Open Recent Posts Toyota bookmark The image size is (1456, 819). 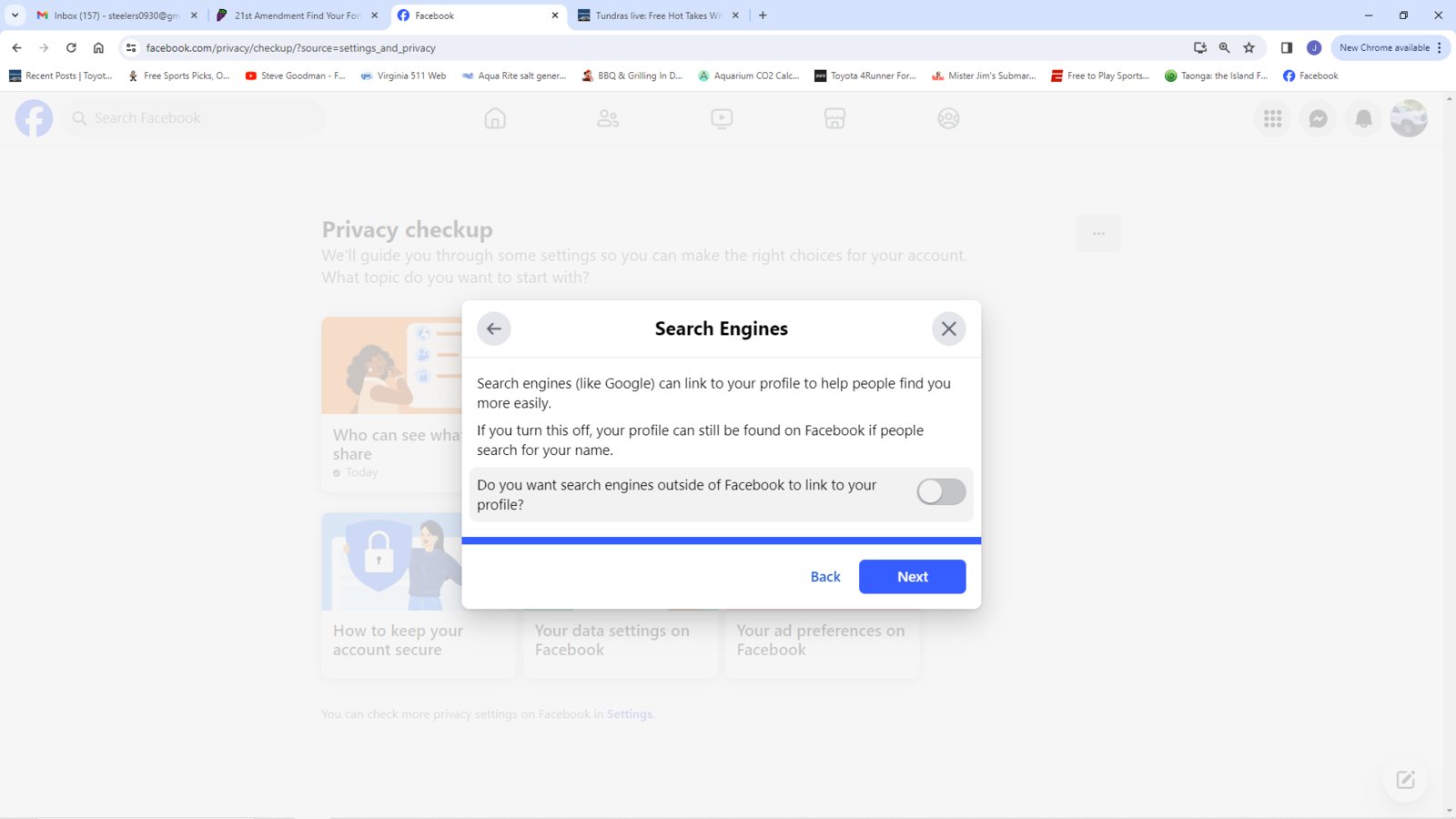(x=60, y=76)
